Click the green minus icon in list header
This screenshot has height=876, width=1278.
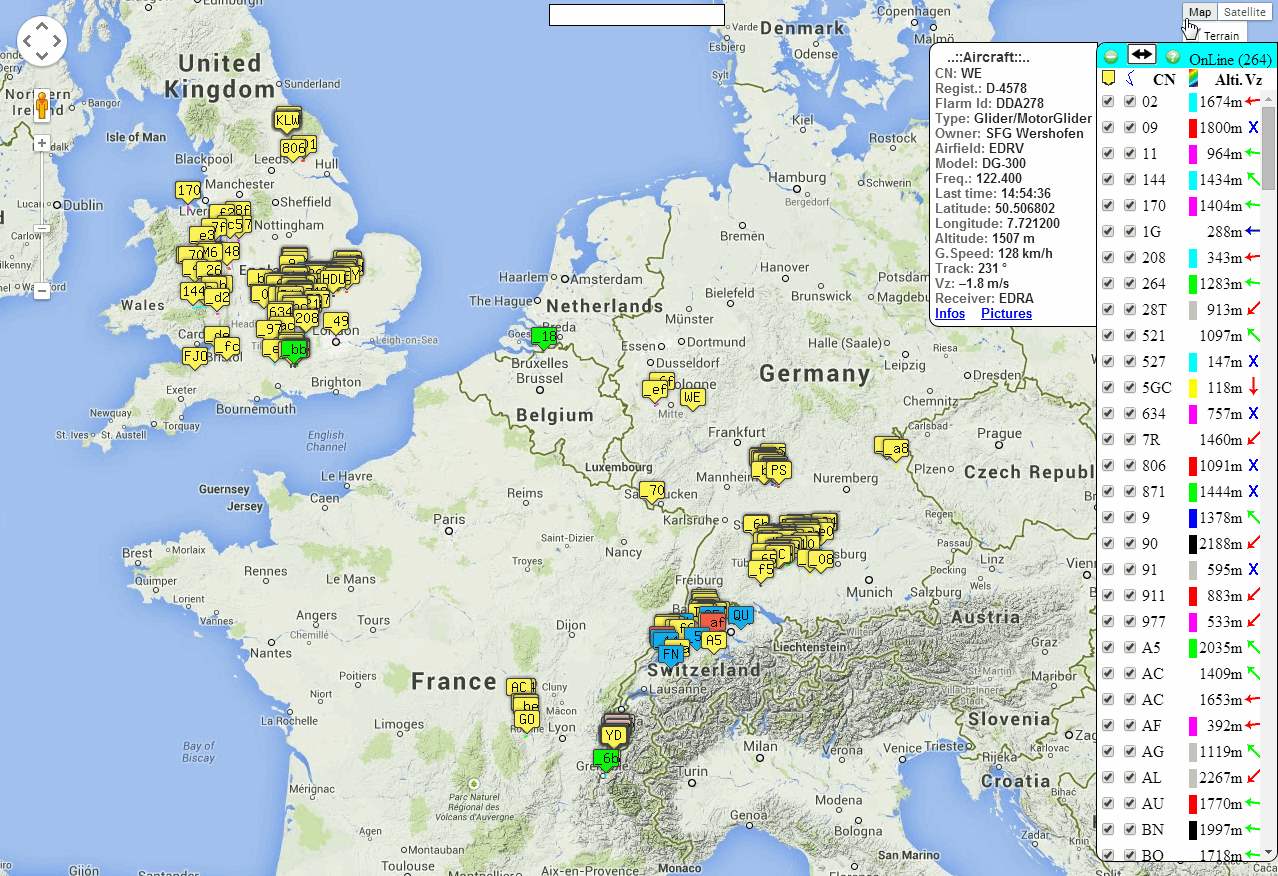(x=1110, y=57)
